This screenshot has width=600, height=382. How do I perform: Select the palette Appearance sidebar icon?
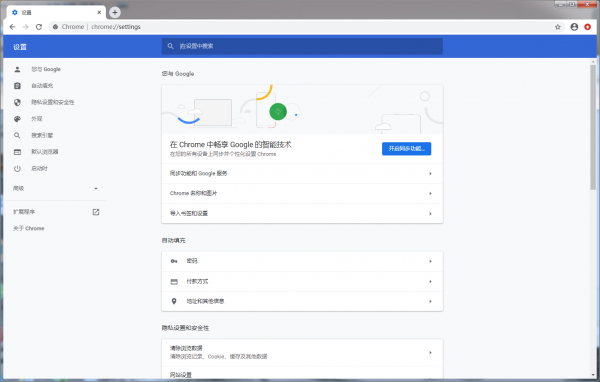coord(17,119)
